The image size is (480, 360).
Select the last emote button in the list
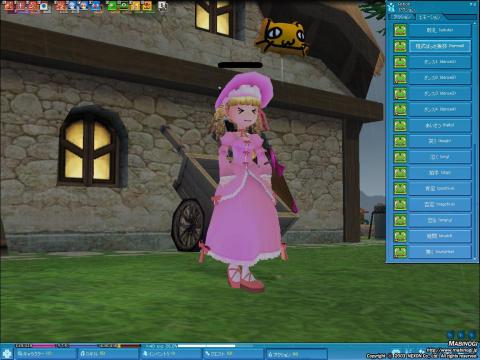tap(440, 252)
